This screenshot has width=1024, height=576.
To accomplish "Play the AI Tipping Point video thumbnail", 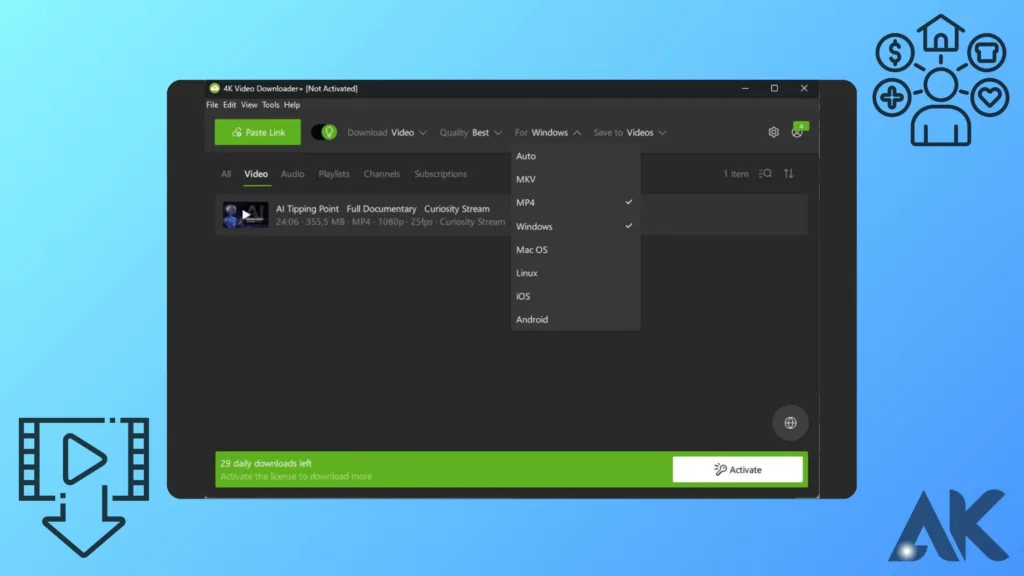I will [x=245, y=215].
